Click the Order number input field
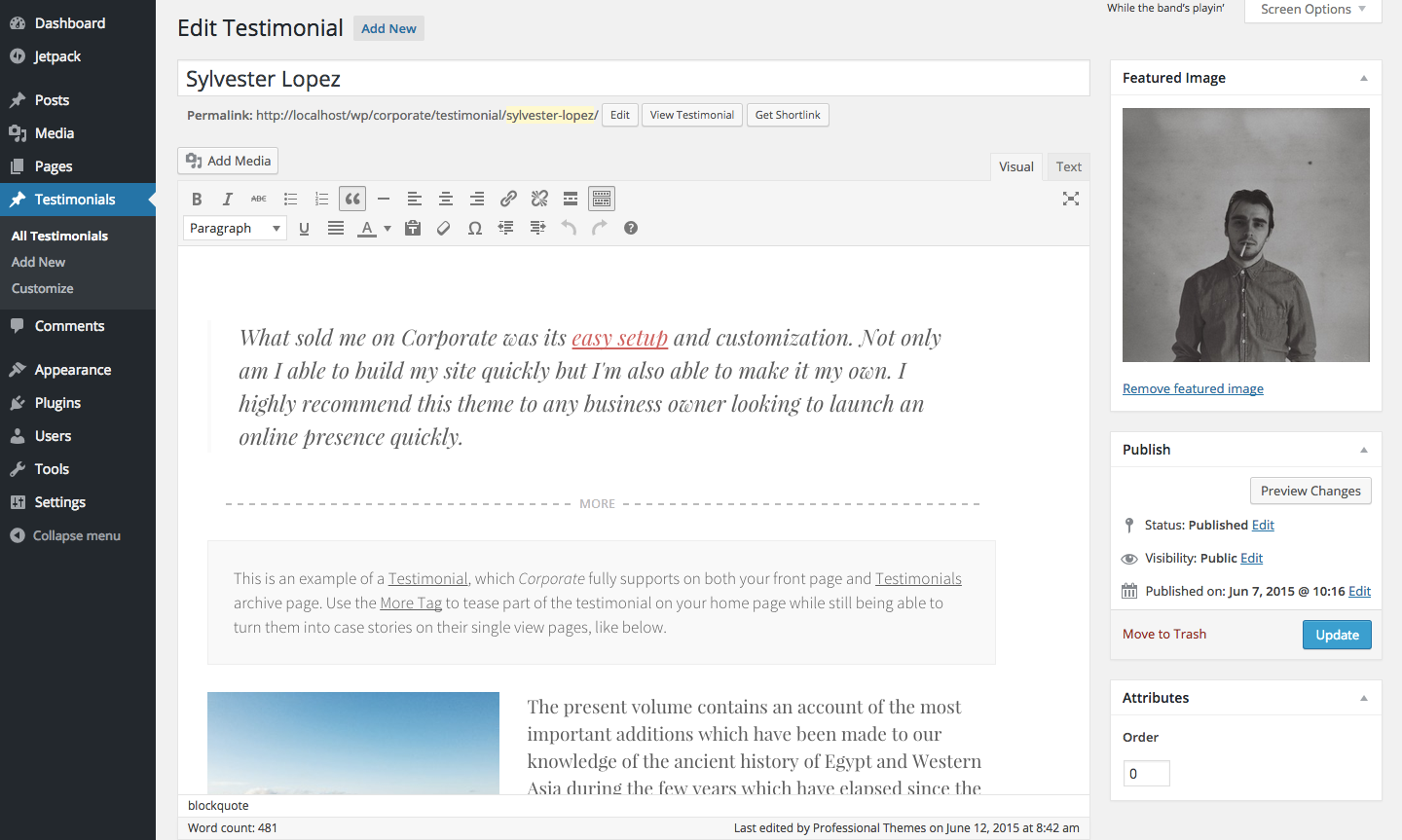This screenshot has height=840, width=1402. 1146,774
